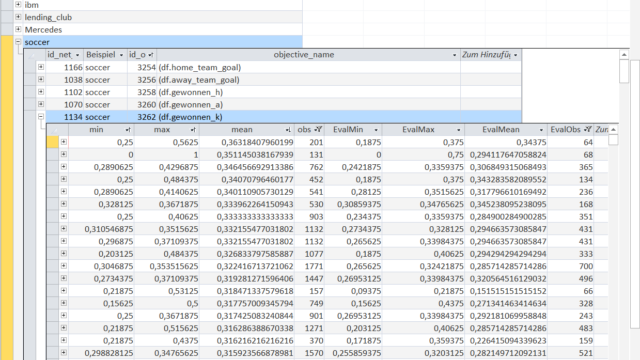Collapse row 1134 df.gewonnen_k
640x360 pixels.
[41, 117]
